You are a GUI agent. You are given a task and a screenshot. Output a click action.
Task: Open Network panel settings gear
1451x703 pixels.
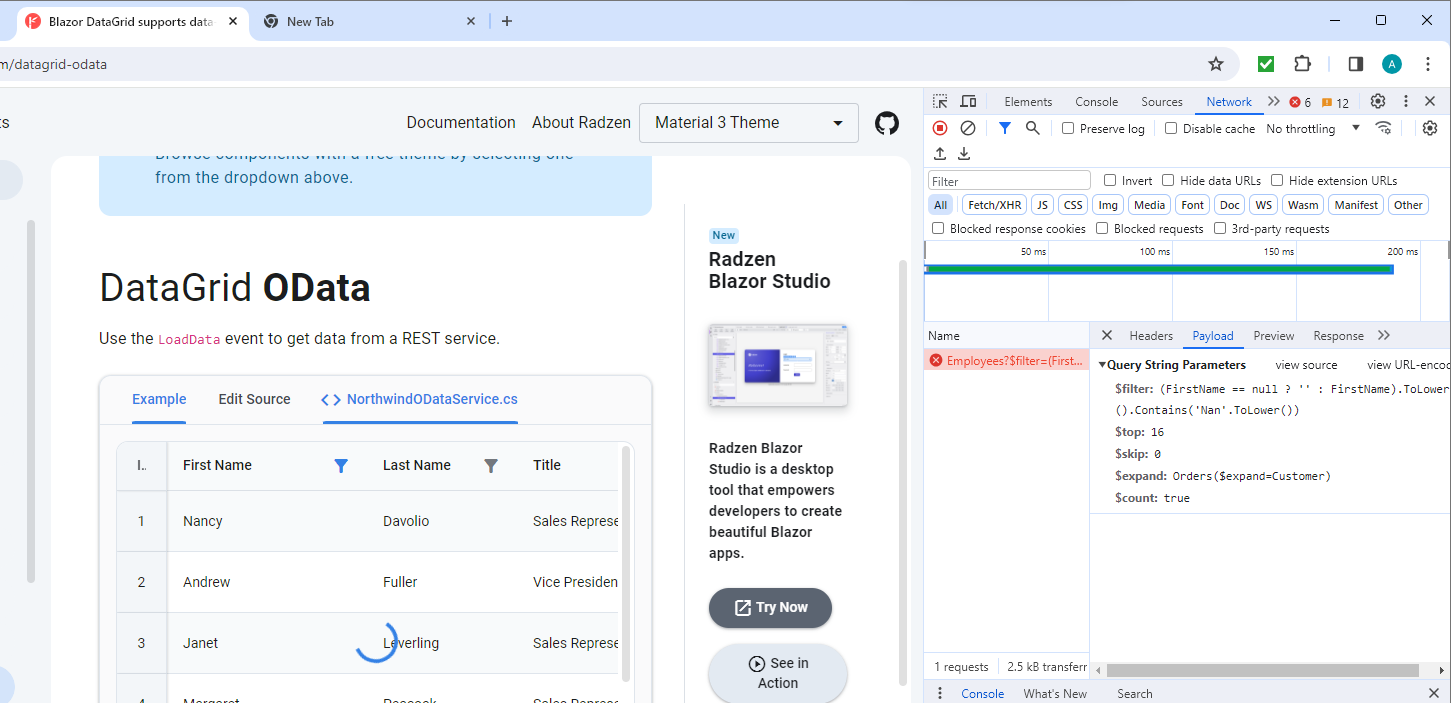point(1430,128)
